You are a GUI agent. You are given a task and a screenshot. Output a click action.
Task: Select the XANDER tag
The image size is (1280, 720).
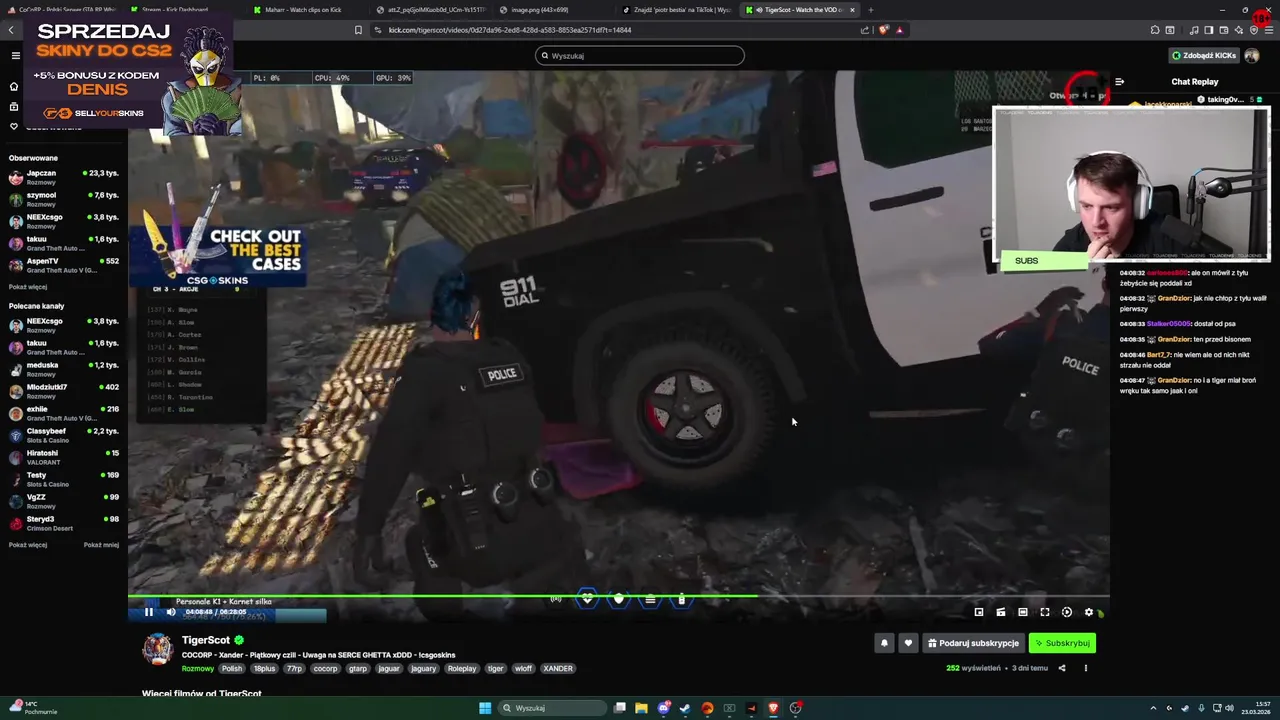[x=558, y=668]
